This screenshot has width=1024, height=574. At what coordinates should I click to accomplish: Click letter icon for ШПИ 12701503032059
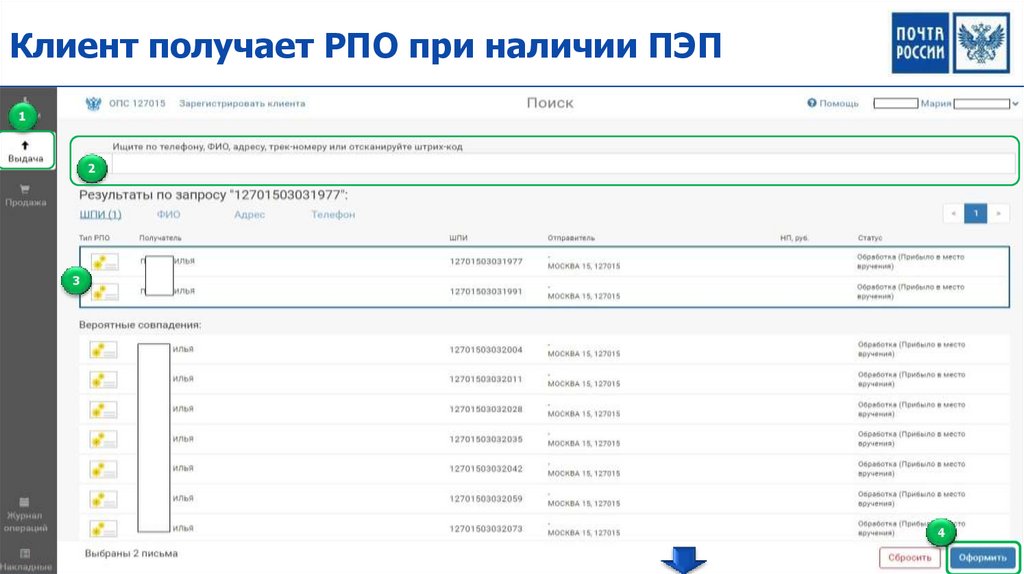point(103,499)
